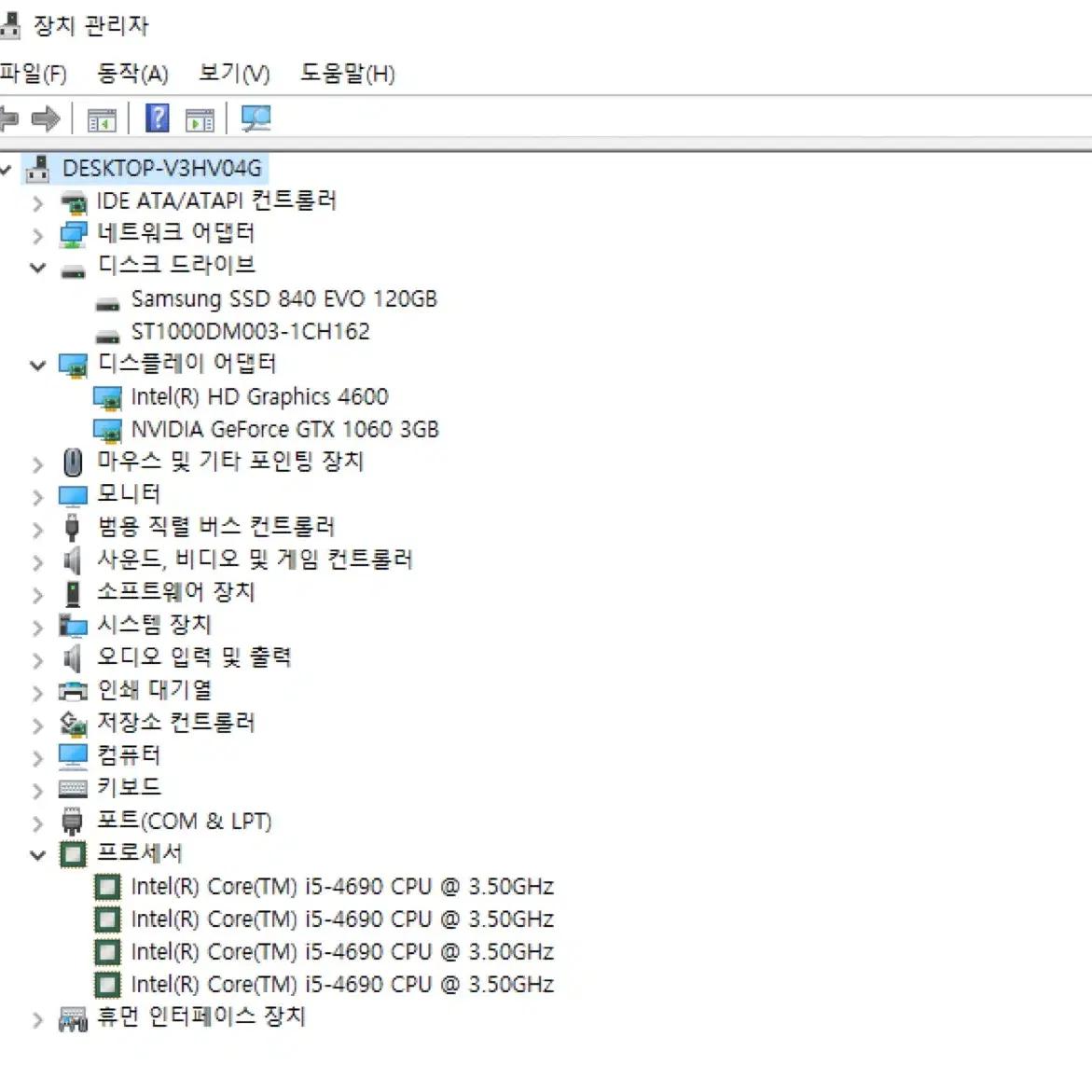Open the 도움말(H) menu
Viewport: 1092px width, 1092px height.
[348, 73]
